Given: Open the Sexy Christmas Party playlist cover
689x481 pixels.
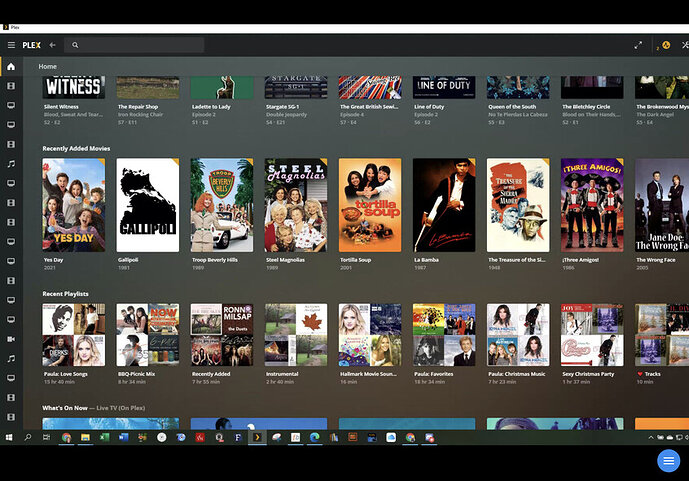Looking at the screenshot, I should tap(592, 335).
